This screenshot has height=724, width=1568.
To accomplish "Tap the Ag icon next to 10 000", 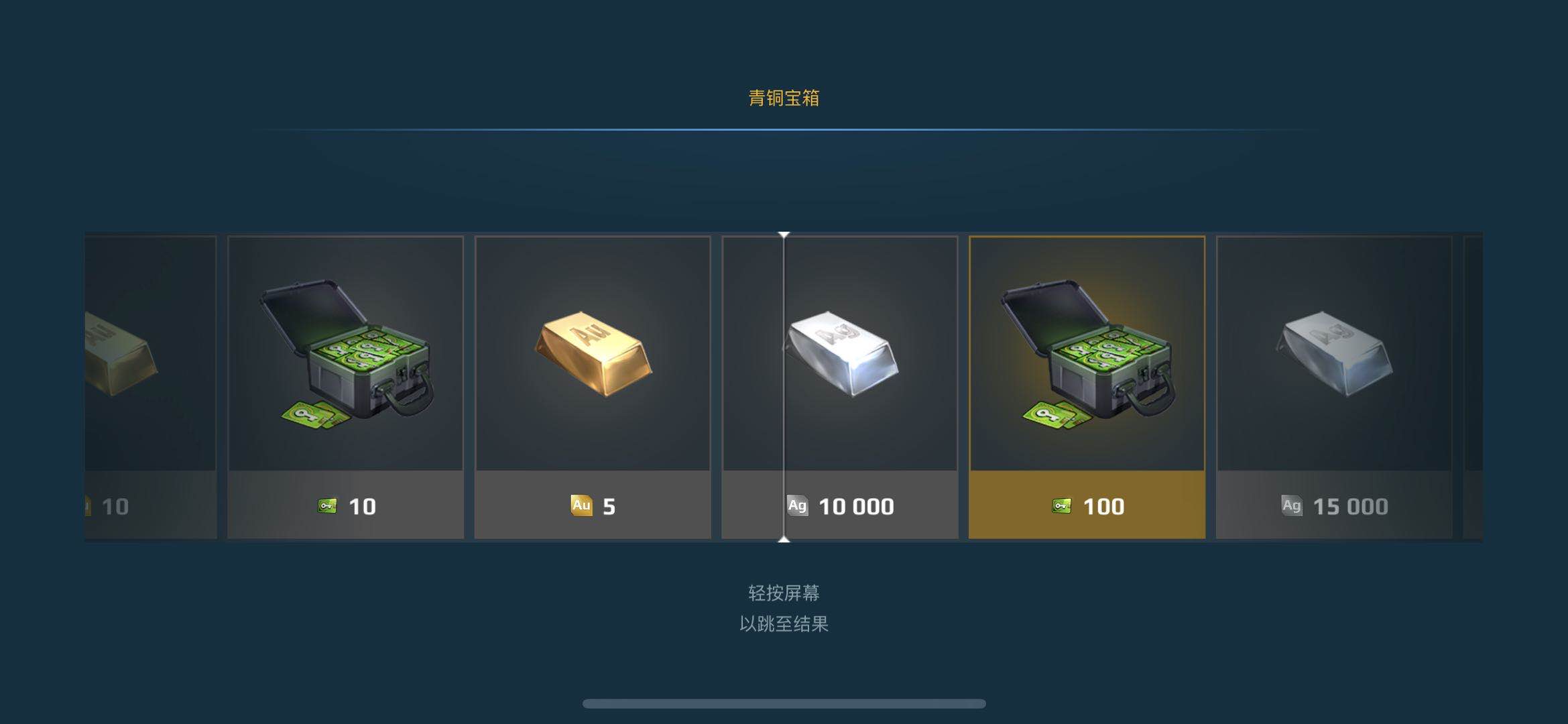I will pyautogui.click(x=797, y=505).
